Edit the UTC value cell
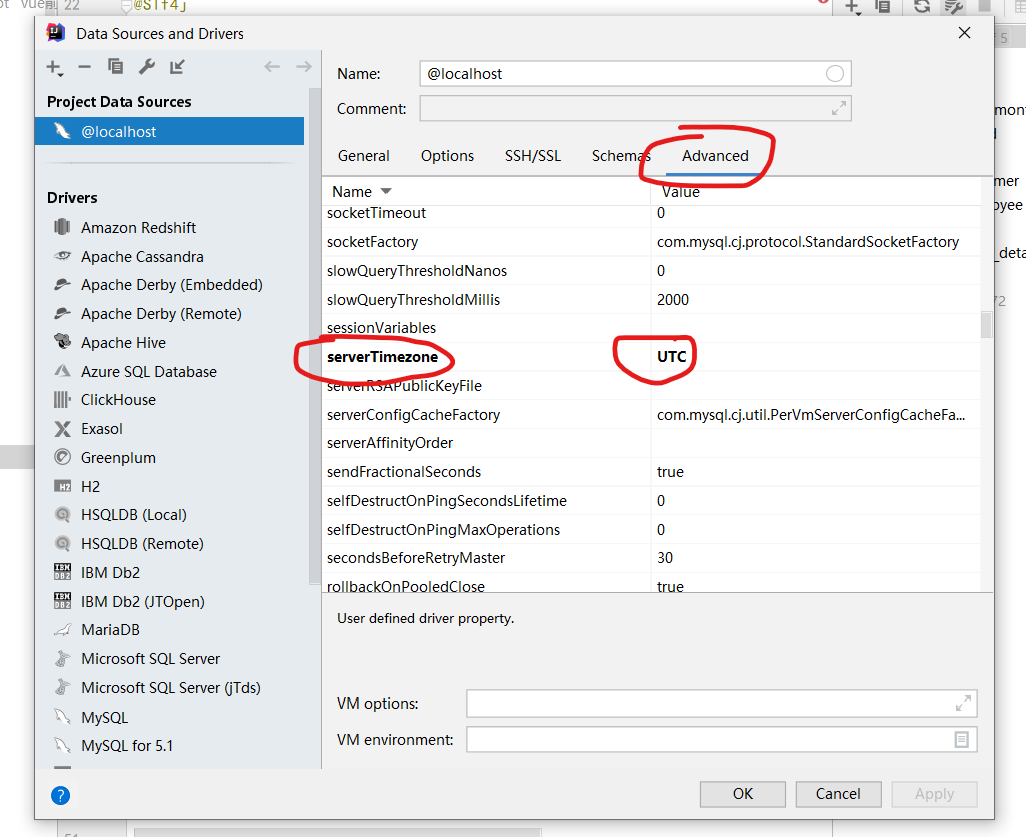The width and height of the screenshot is (1026, 837). coord(672,357)
